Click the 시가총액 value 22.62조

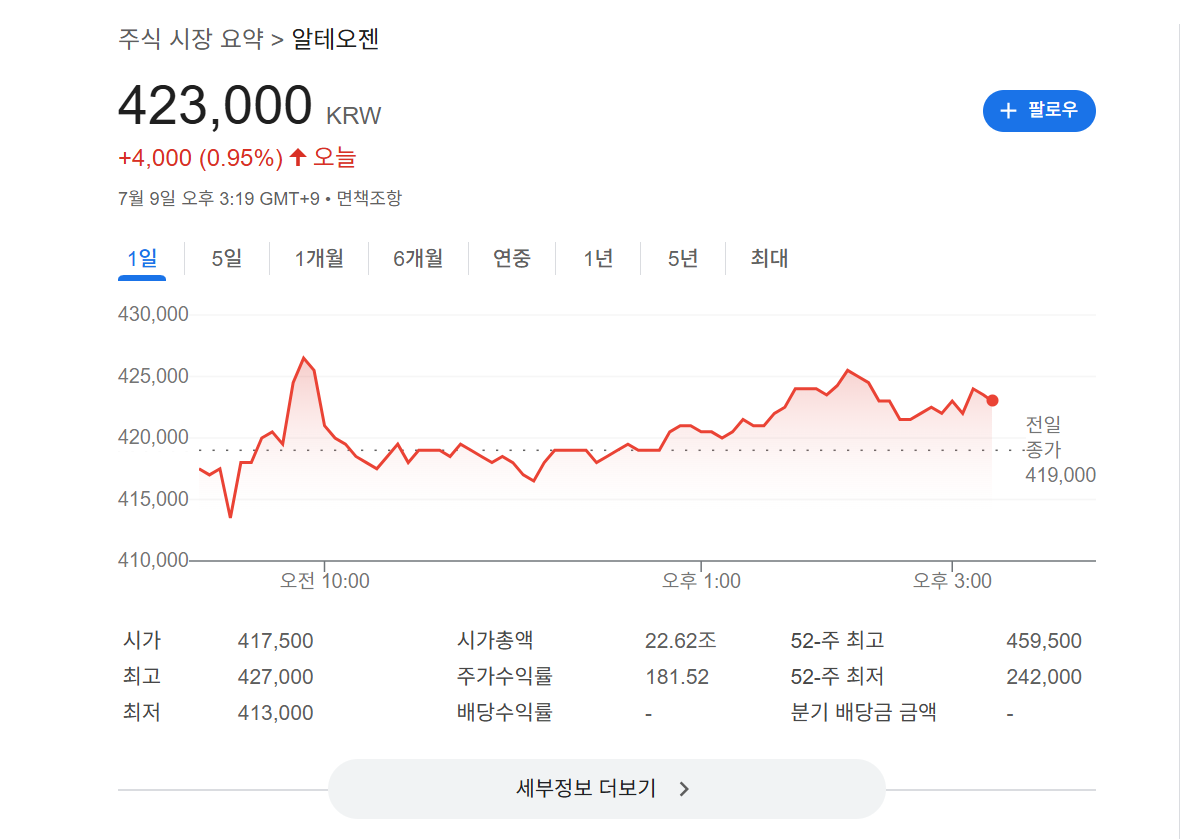click(x=680, y=641)
